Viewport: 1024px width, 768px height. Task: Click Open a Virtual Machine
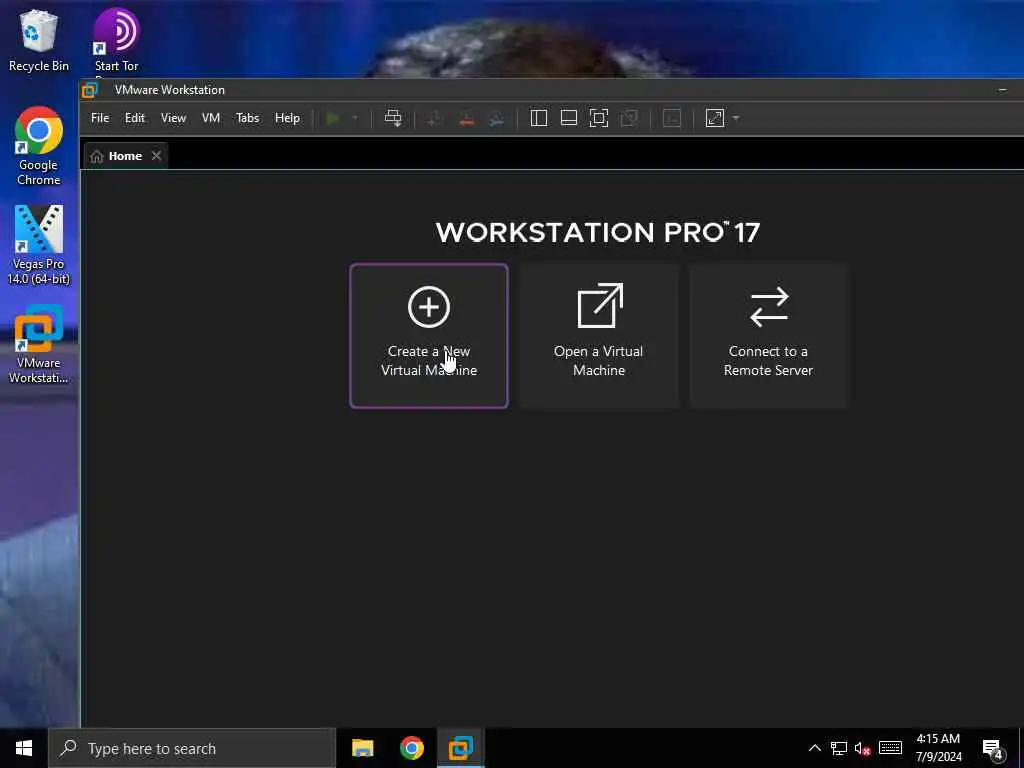point(599,336)
